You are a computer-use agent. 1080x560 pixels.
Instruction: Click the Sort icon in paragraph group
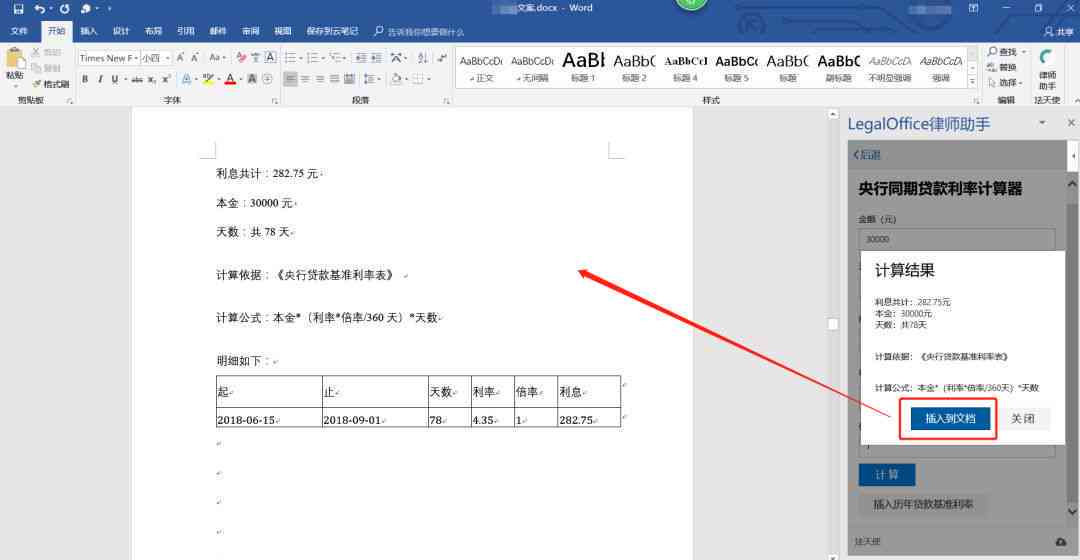[422, 58]
